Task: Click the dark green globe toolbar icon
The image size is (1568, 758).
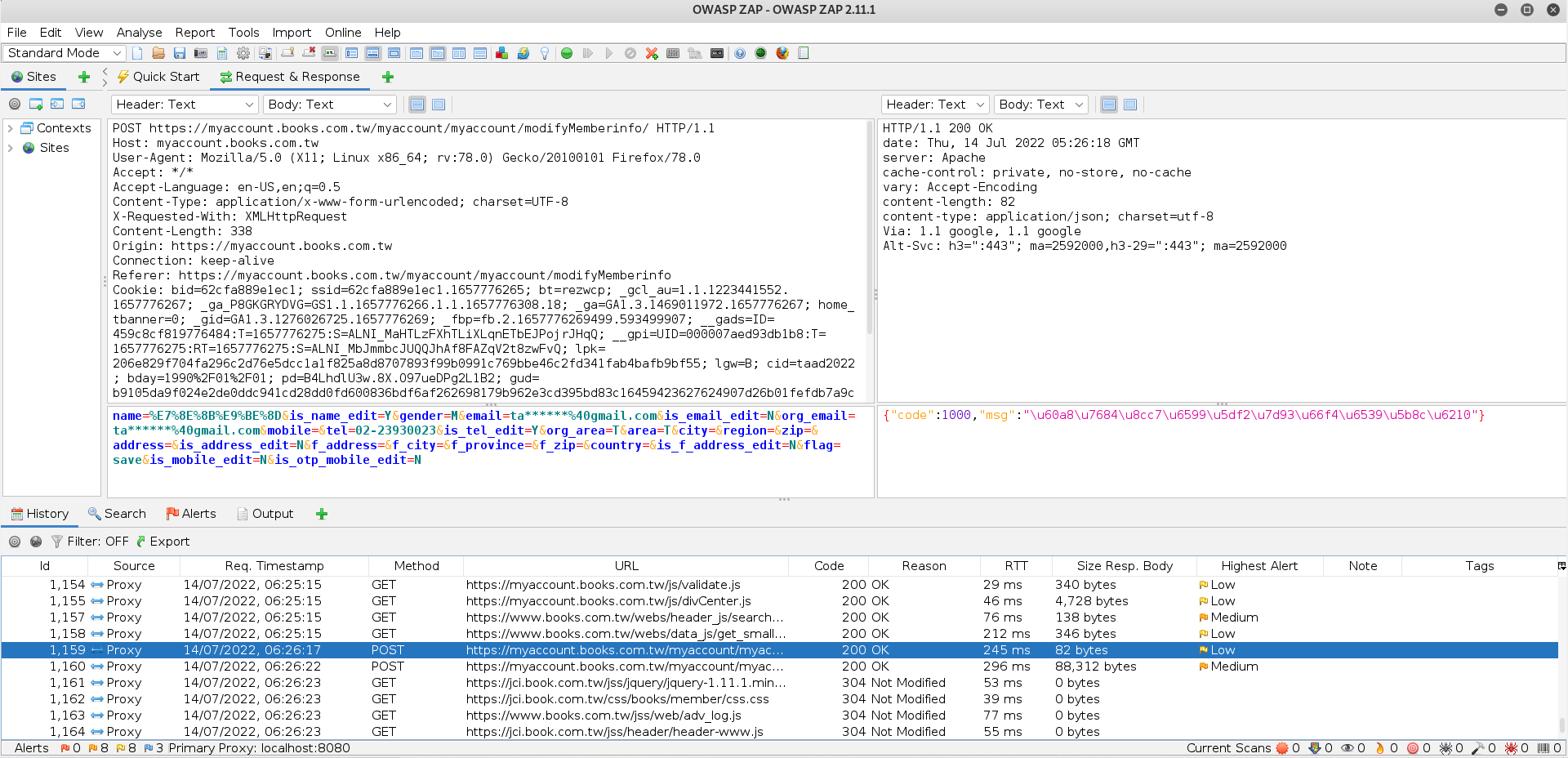Action: coord(761,53)
